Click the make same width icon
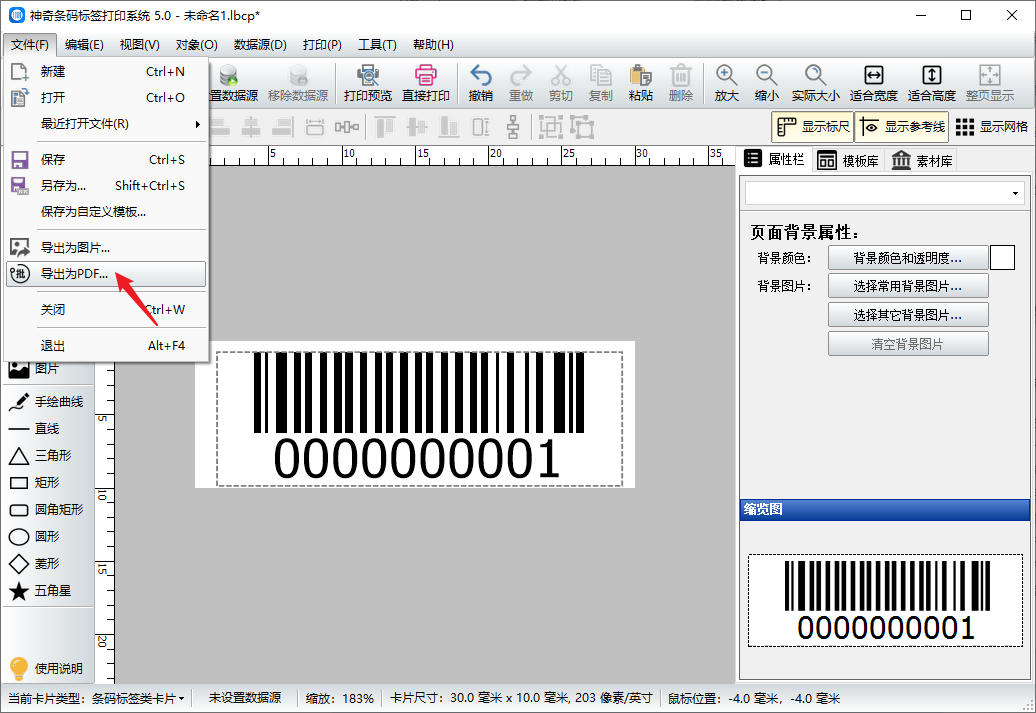 pos(315,127)
